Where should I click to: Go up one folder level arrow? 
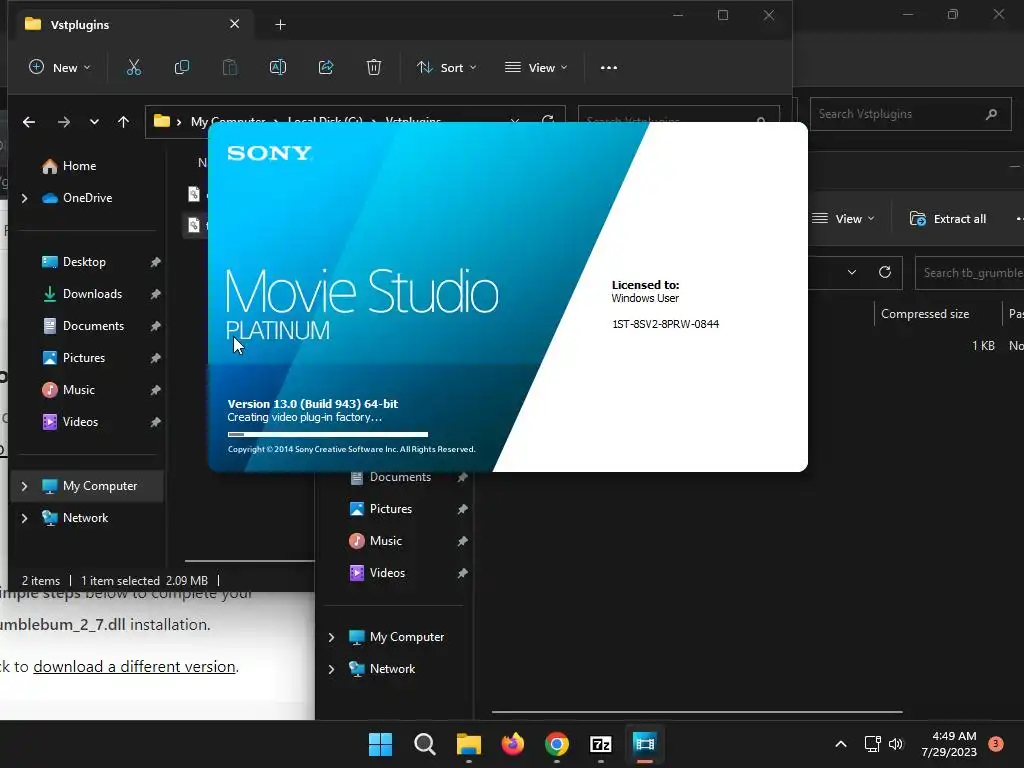click(123, 122)
